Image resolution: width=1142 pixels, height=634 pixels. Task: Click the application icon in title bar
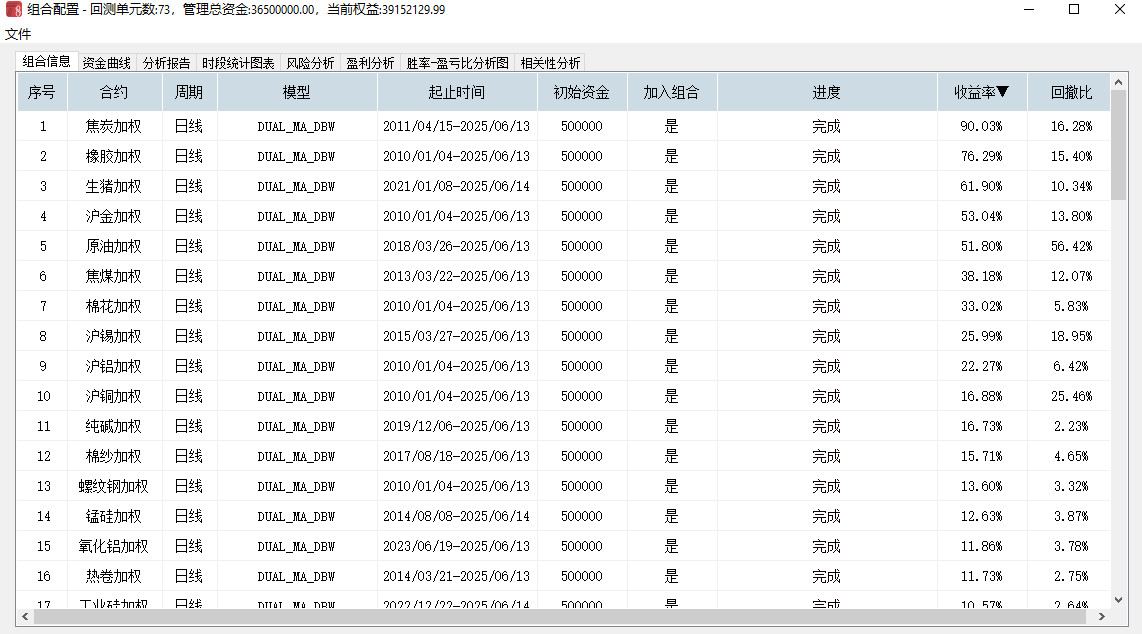(x=13, y=10)
